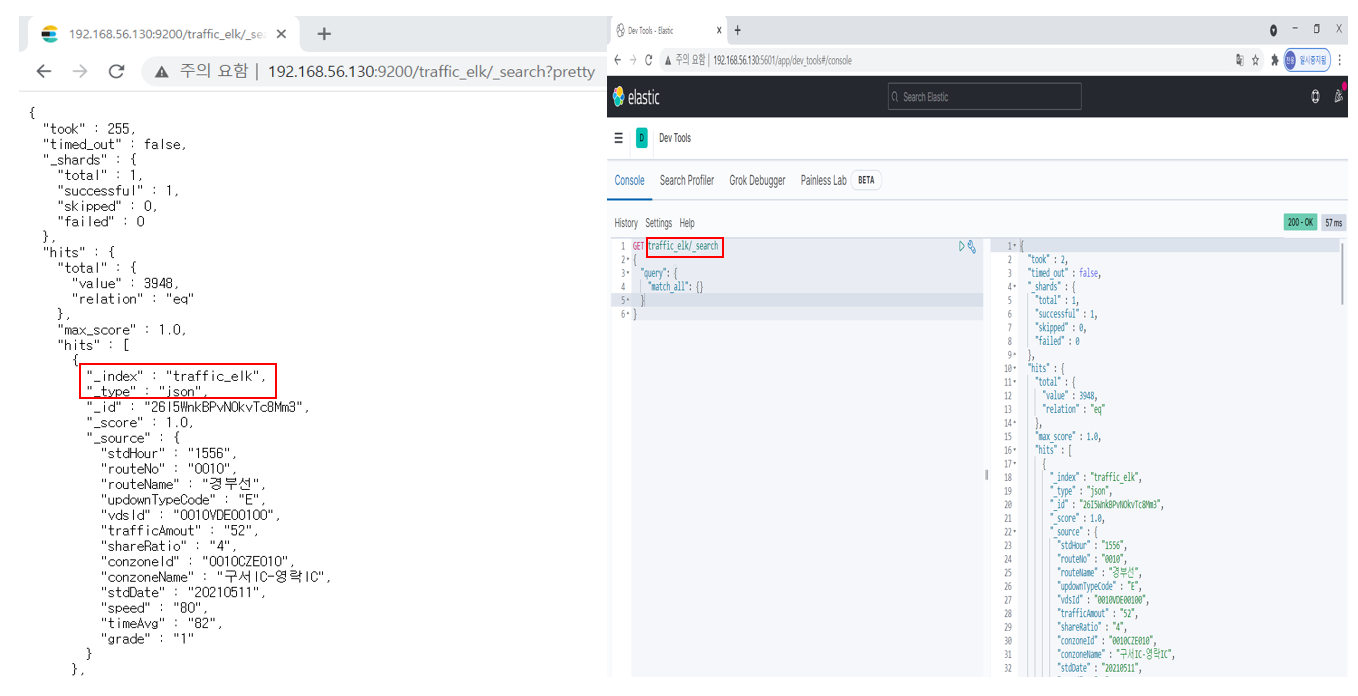Screen dimensions: 1358x696
Task: Open the History panel in Console
Action: 626,222
